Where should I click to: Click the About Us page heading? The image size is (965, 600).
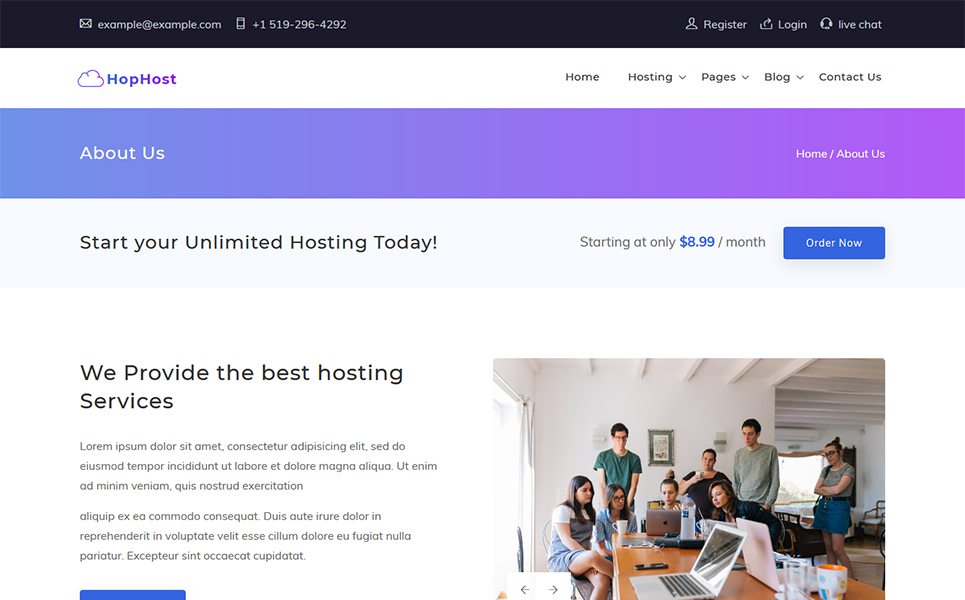point(122,153)
